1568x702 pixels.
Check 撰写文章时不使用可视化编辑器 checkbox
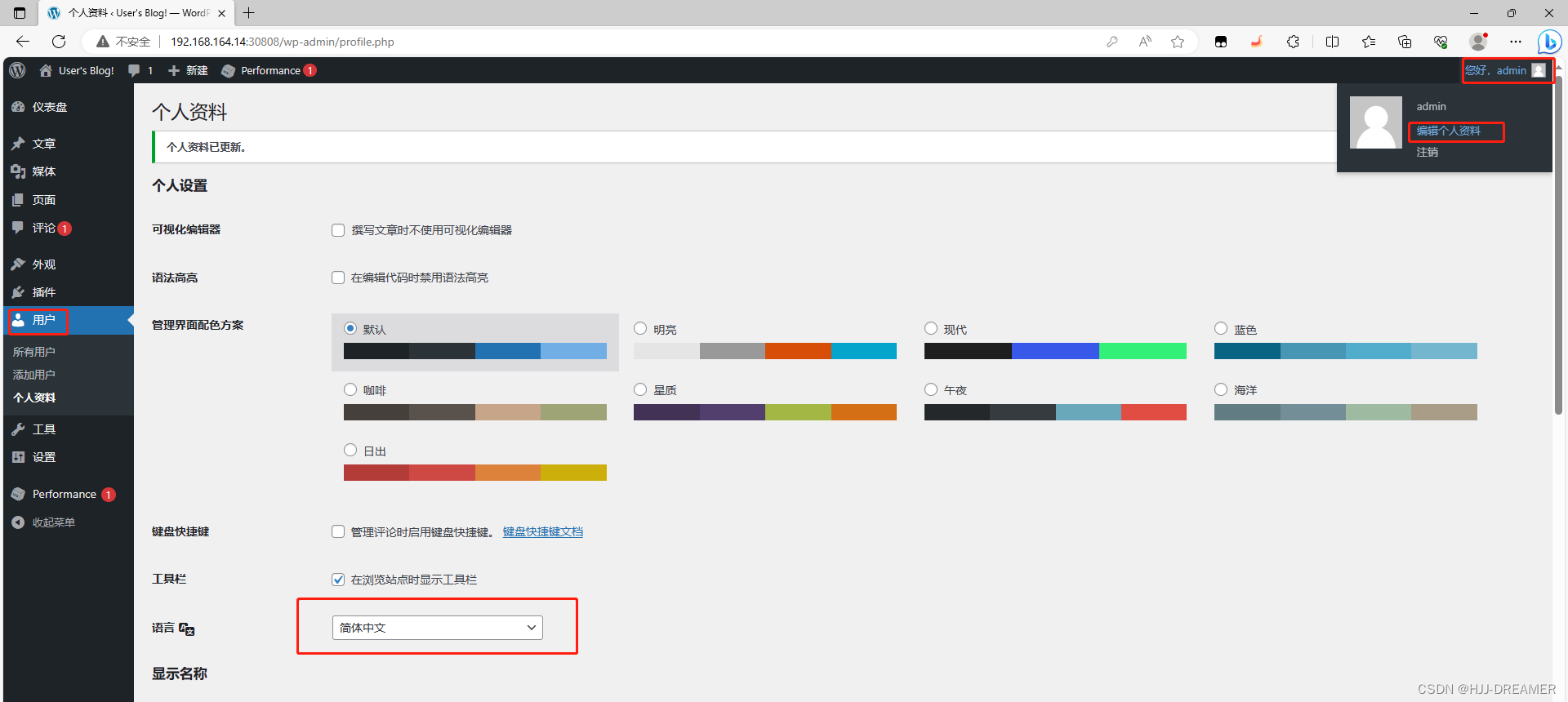[338, 230]
